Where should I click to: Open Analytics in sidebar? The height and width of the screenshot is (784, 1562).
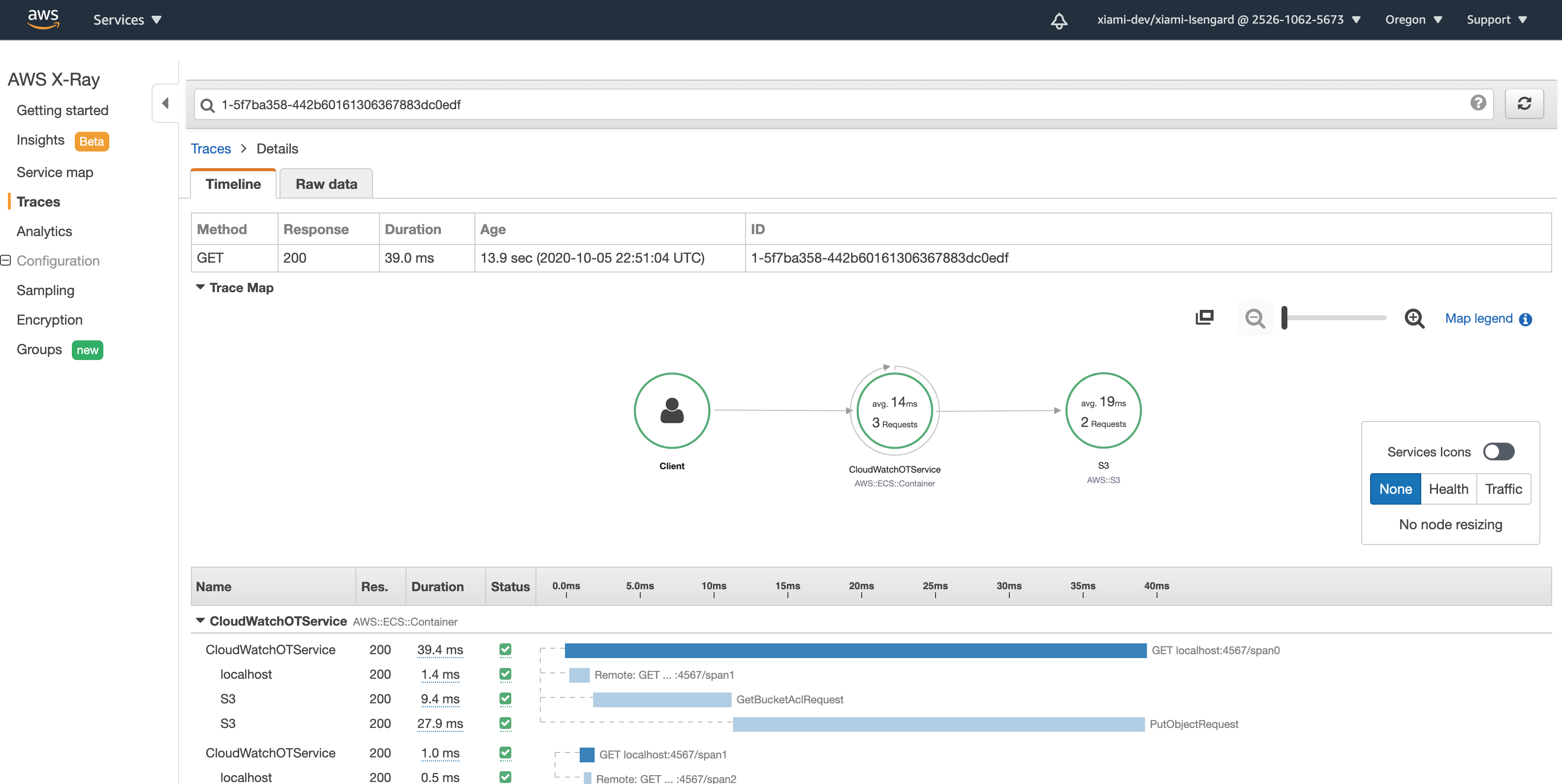44,232
